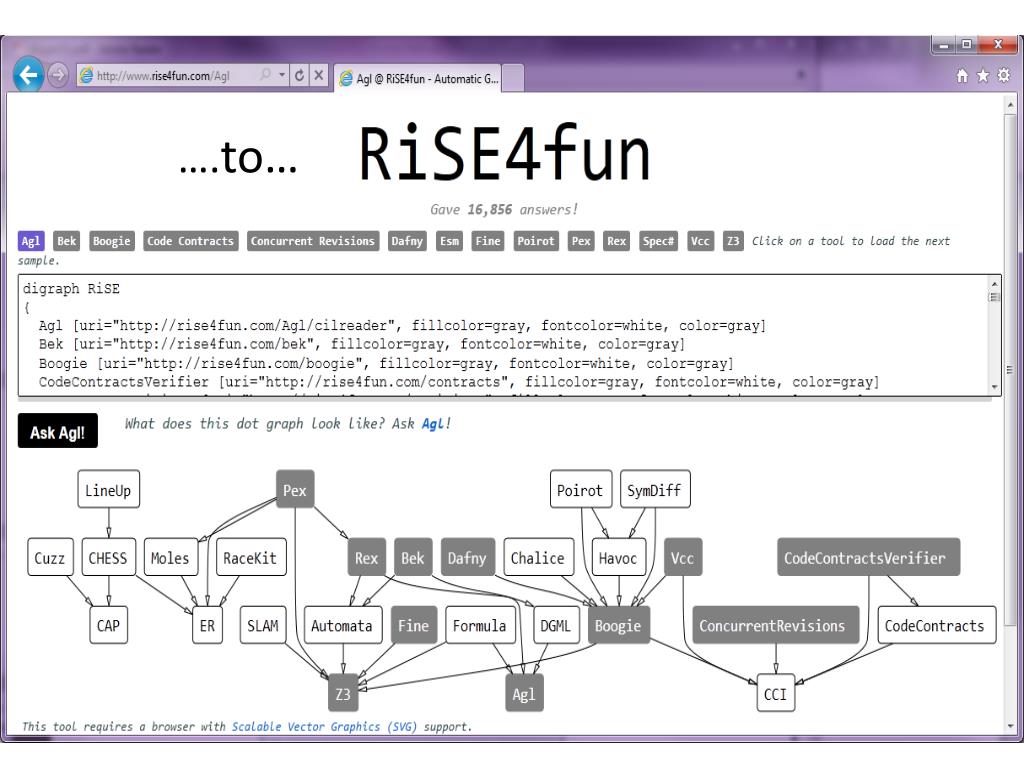Click inside the digraph code editor
The height and width of the screenshot is (768, 1024).
click(x=503, y=335)
